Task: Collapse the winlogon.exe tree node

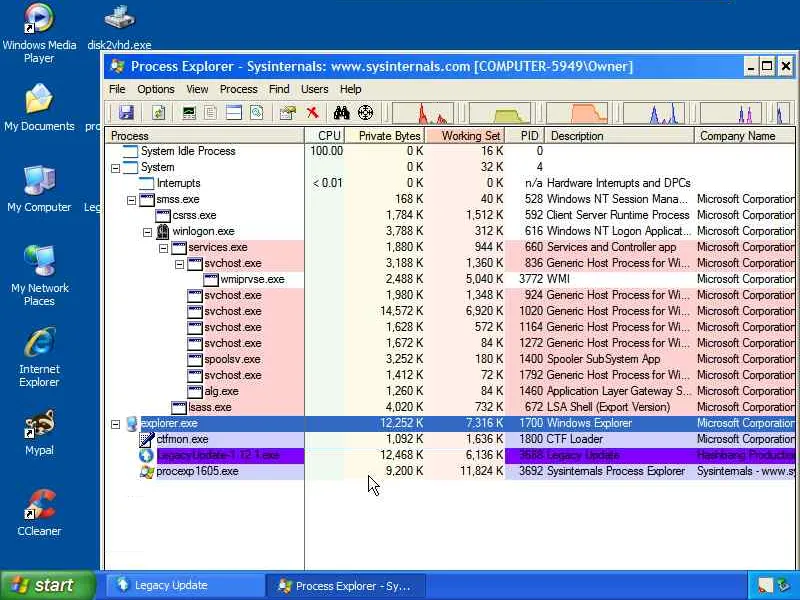Action: tap(147, 232)
